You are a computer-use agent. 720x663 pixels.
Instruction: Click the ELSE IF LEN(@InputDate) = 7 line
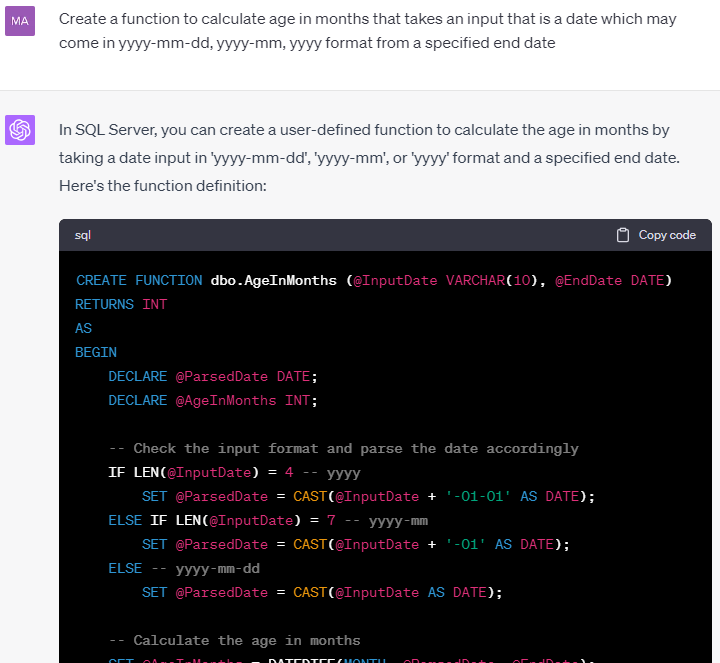[268, 521]
